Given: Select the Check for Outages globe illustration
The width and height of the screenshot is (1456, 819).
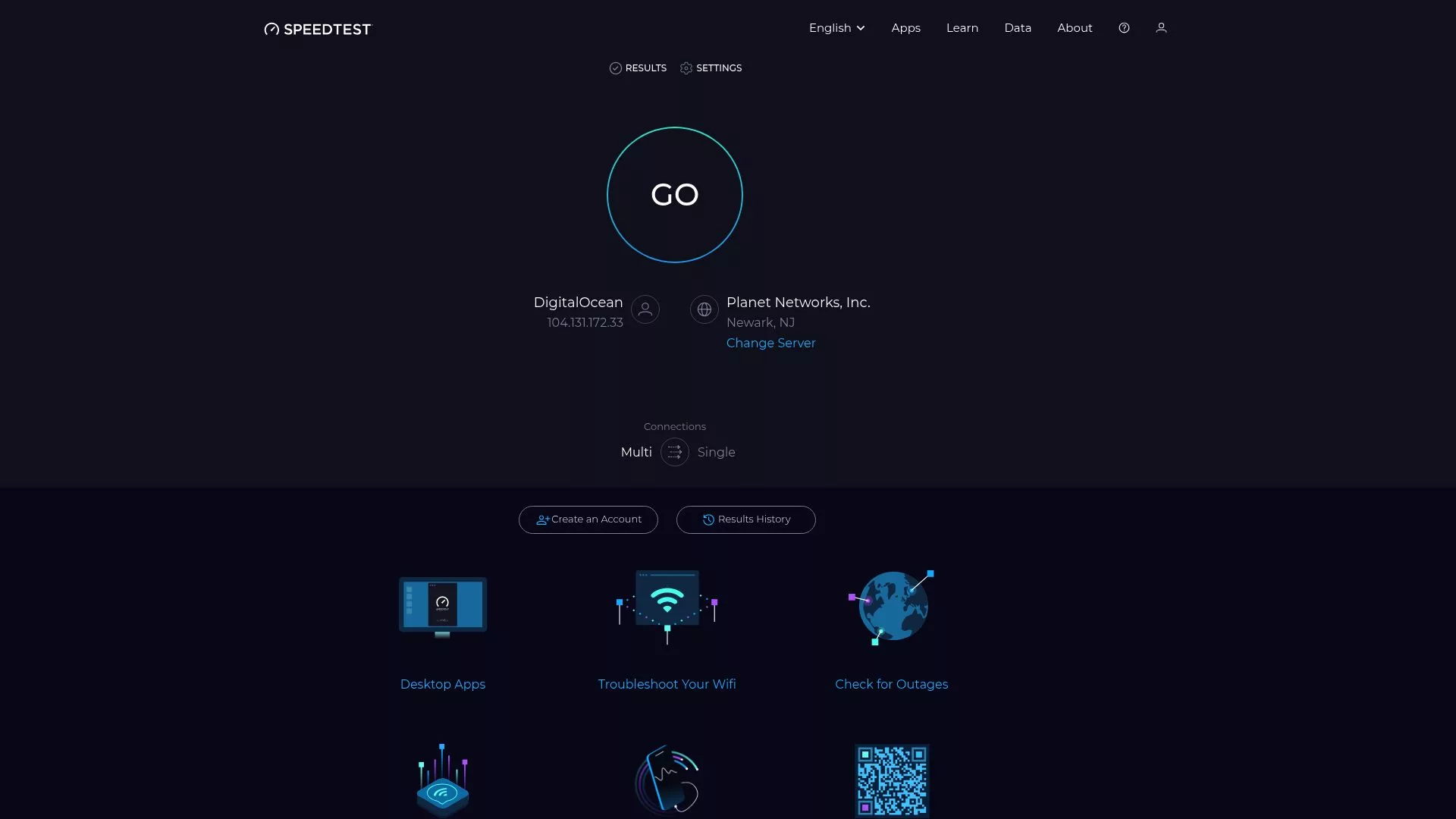Looking at the screenshot, I should (892, 607).
